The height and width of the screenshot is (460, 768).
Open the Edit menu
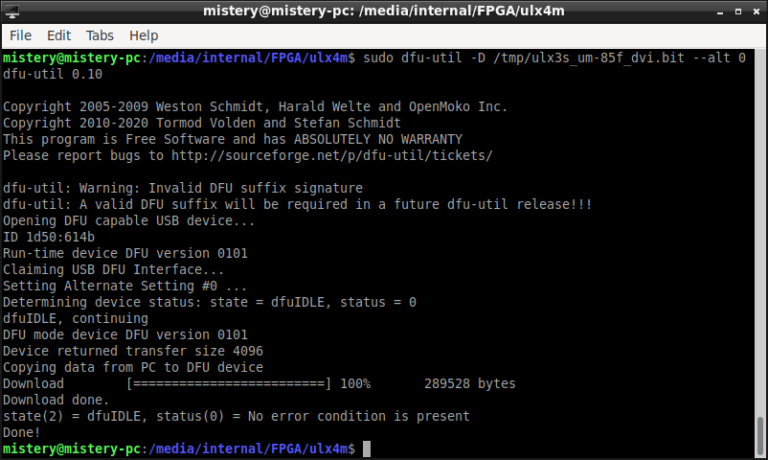tap(58, 35)
